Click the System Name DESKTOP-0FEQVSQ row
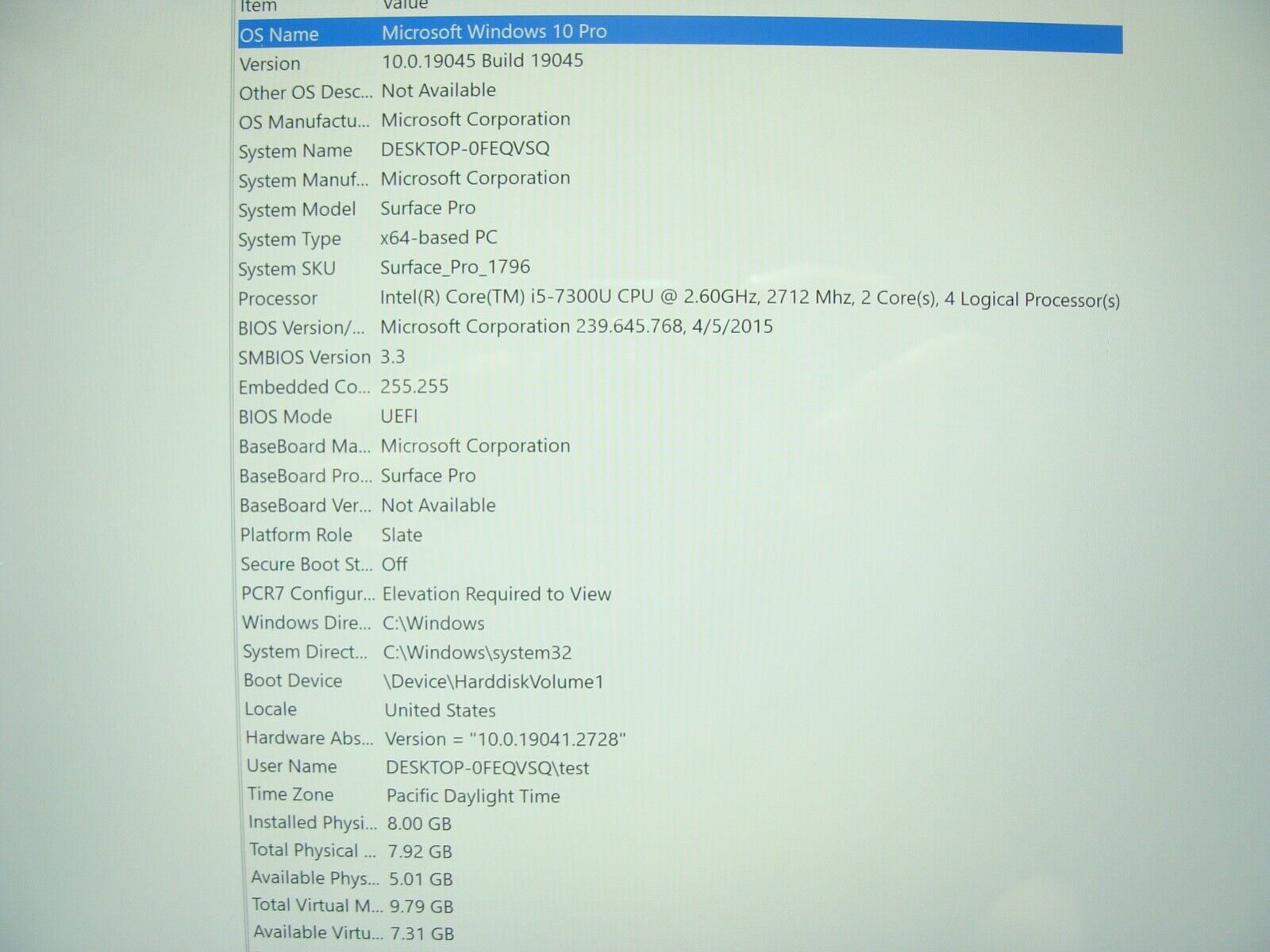The image size is (1270, 952). (680, 151)
